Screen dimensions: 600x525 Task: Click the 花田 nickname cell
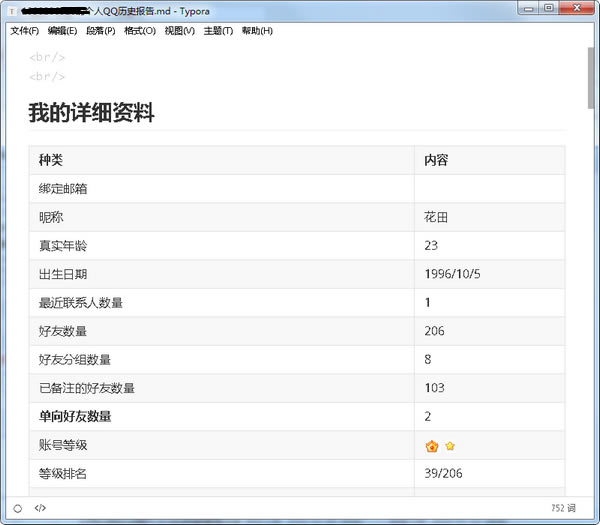click(x=435, y=217)
